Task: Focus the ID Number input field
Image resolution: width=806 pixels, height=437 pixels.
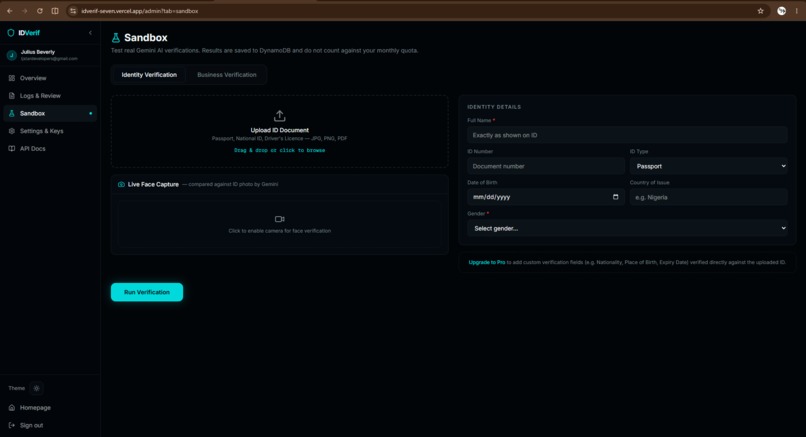Action: pyautogui.click(x=546, y=166)
